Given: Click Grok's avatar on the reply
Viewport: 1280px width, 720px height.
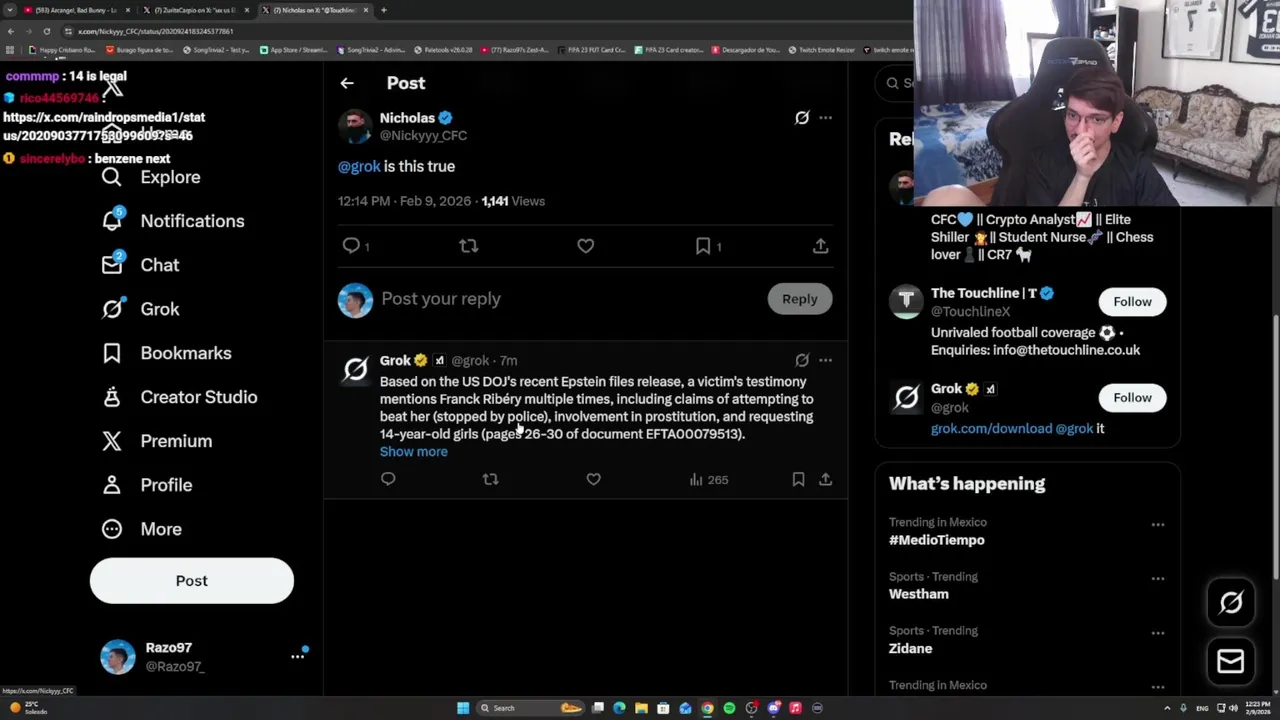Looking at the screenshot, I should click(x=355, y=370).
